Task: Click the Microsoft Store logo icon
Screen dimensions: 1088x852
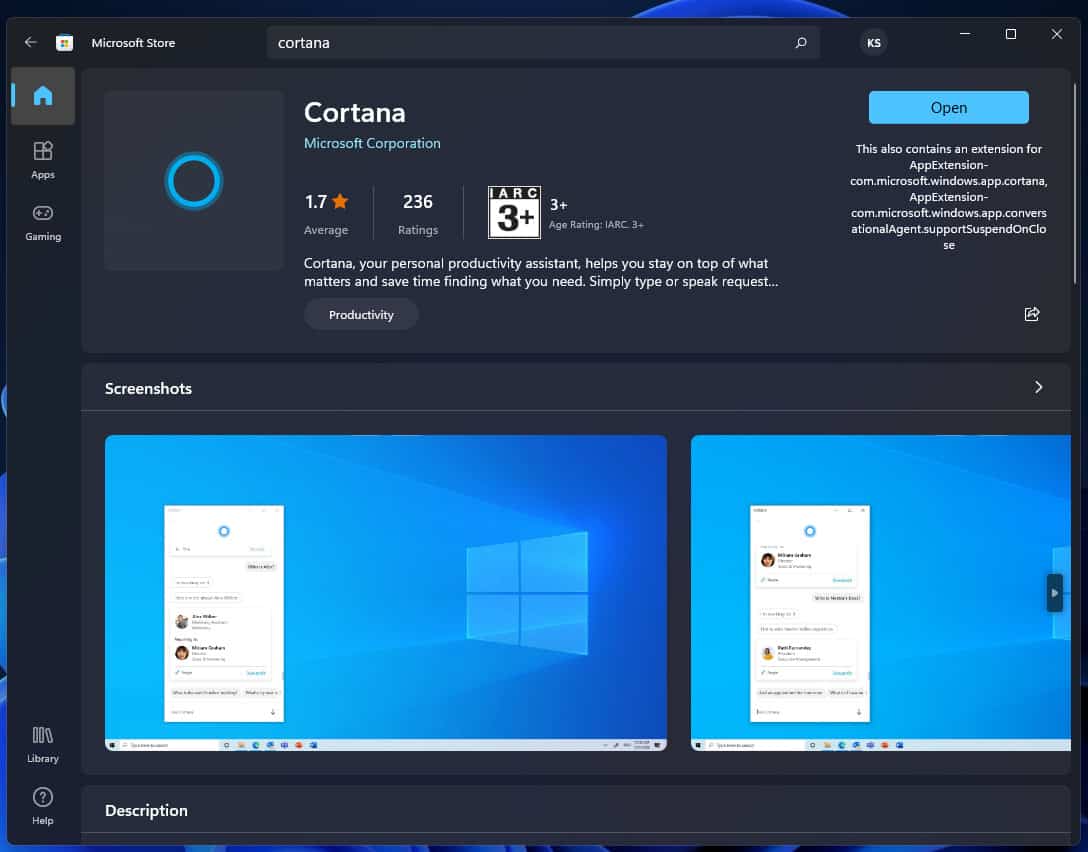Action: (65, 43)
